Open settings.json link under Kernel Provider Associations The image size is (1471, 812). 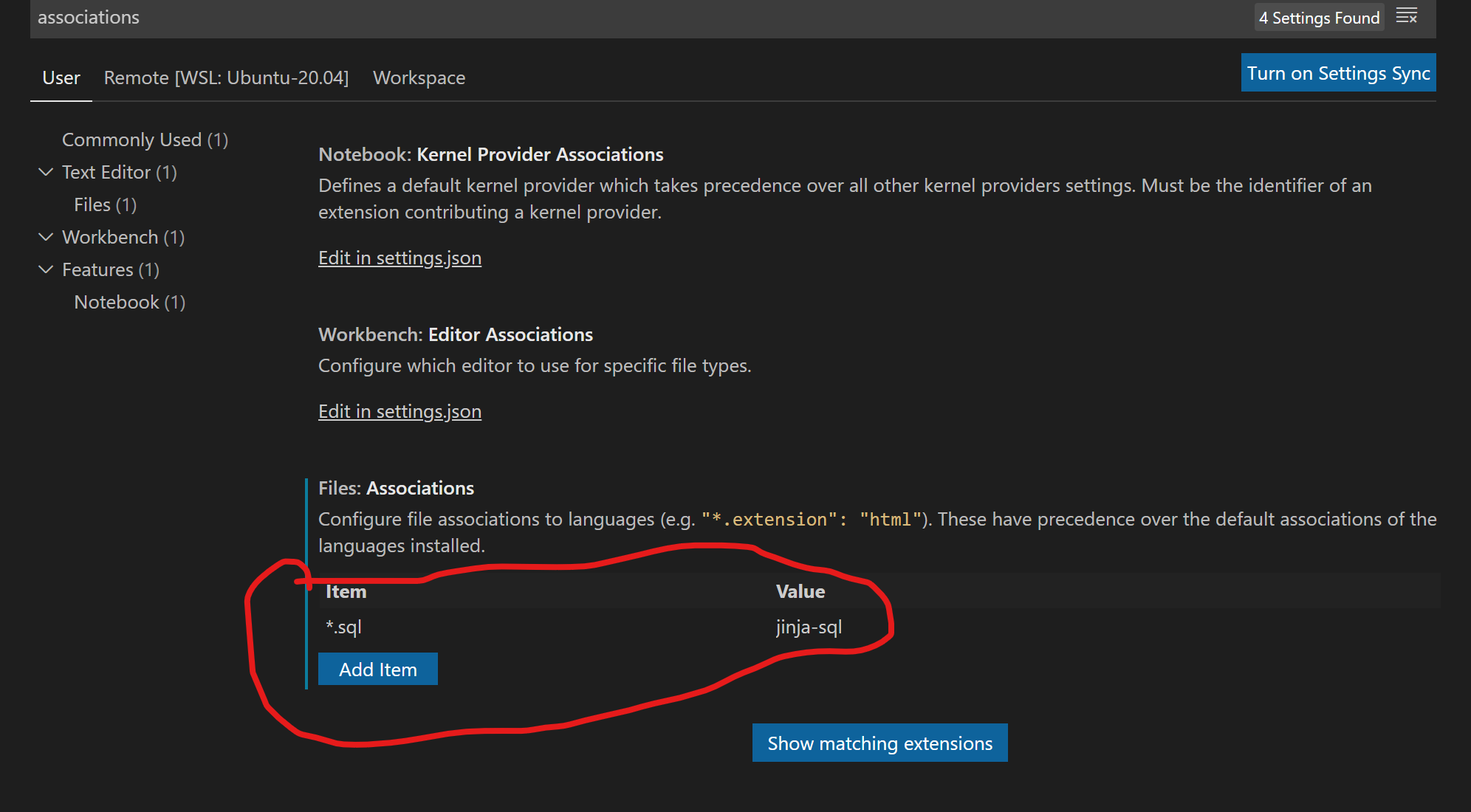[x=400, y=258]
